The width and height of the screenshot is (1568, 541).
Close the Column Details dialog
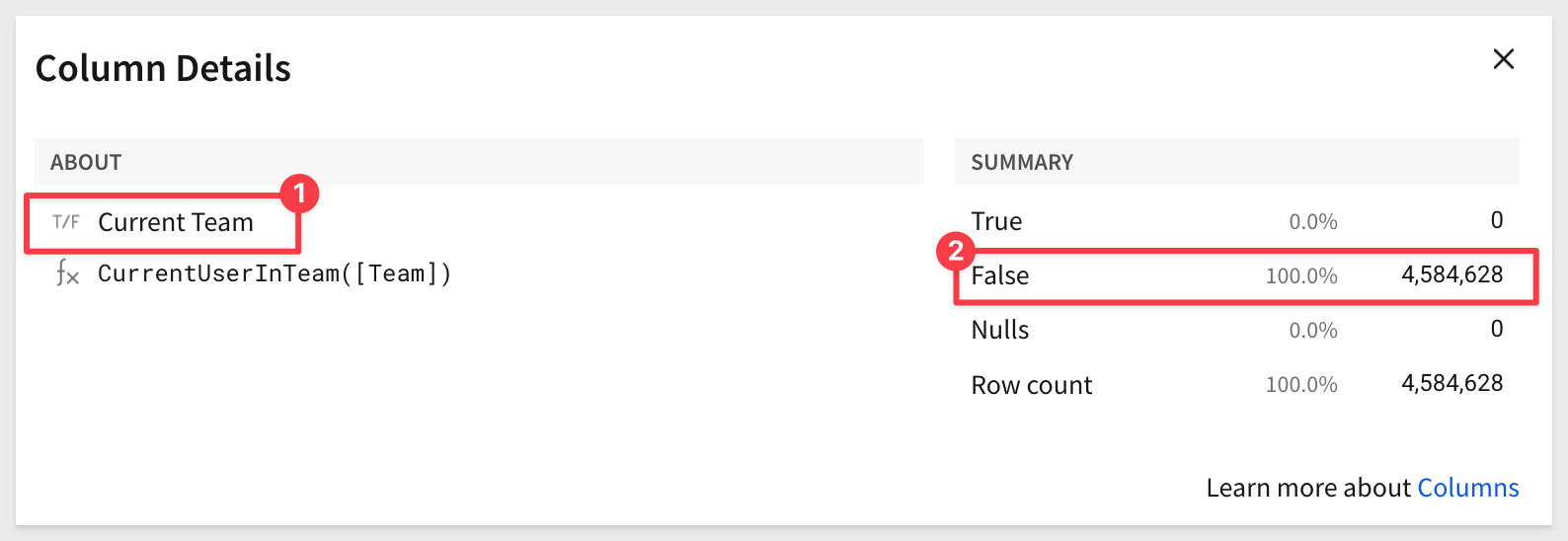pos(1503,59)
